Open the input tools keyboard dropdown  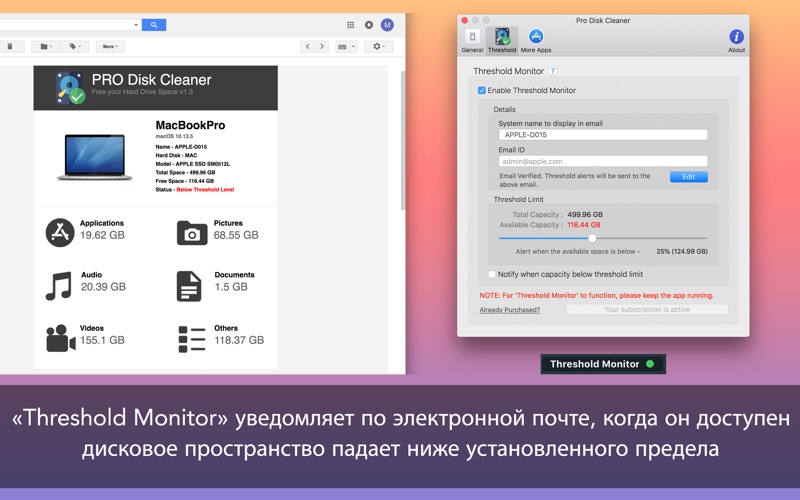click(346, 46)
